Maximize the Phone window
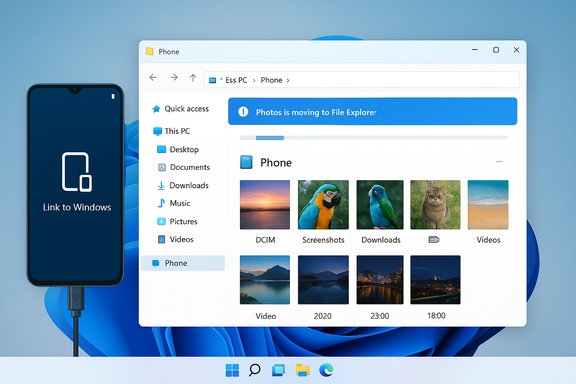 (496, 50)
